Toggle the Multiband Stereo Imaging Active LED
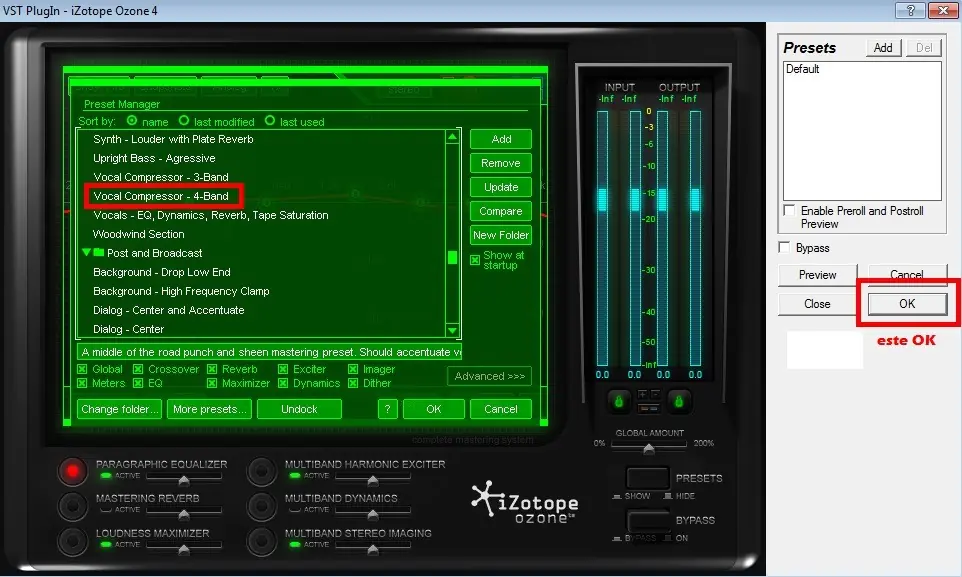The image size is (962, 577). pyautogui.click(x=294, y=544)
